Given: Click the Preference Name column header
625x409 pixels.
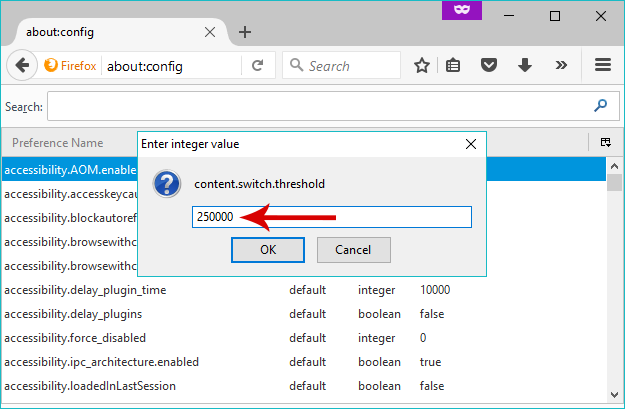Looking at the screenshot, I should tap(58, 143).
